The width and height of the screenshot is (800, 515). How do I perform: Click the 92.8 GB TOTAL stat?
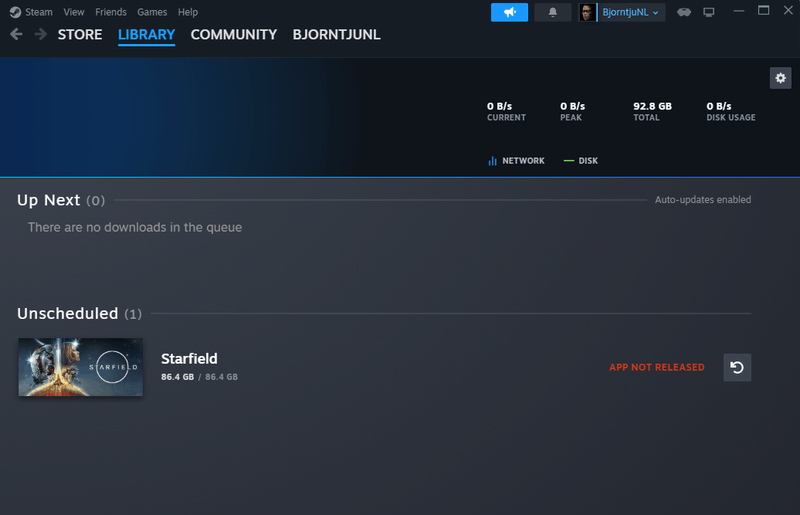click(653, 111)
